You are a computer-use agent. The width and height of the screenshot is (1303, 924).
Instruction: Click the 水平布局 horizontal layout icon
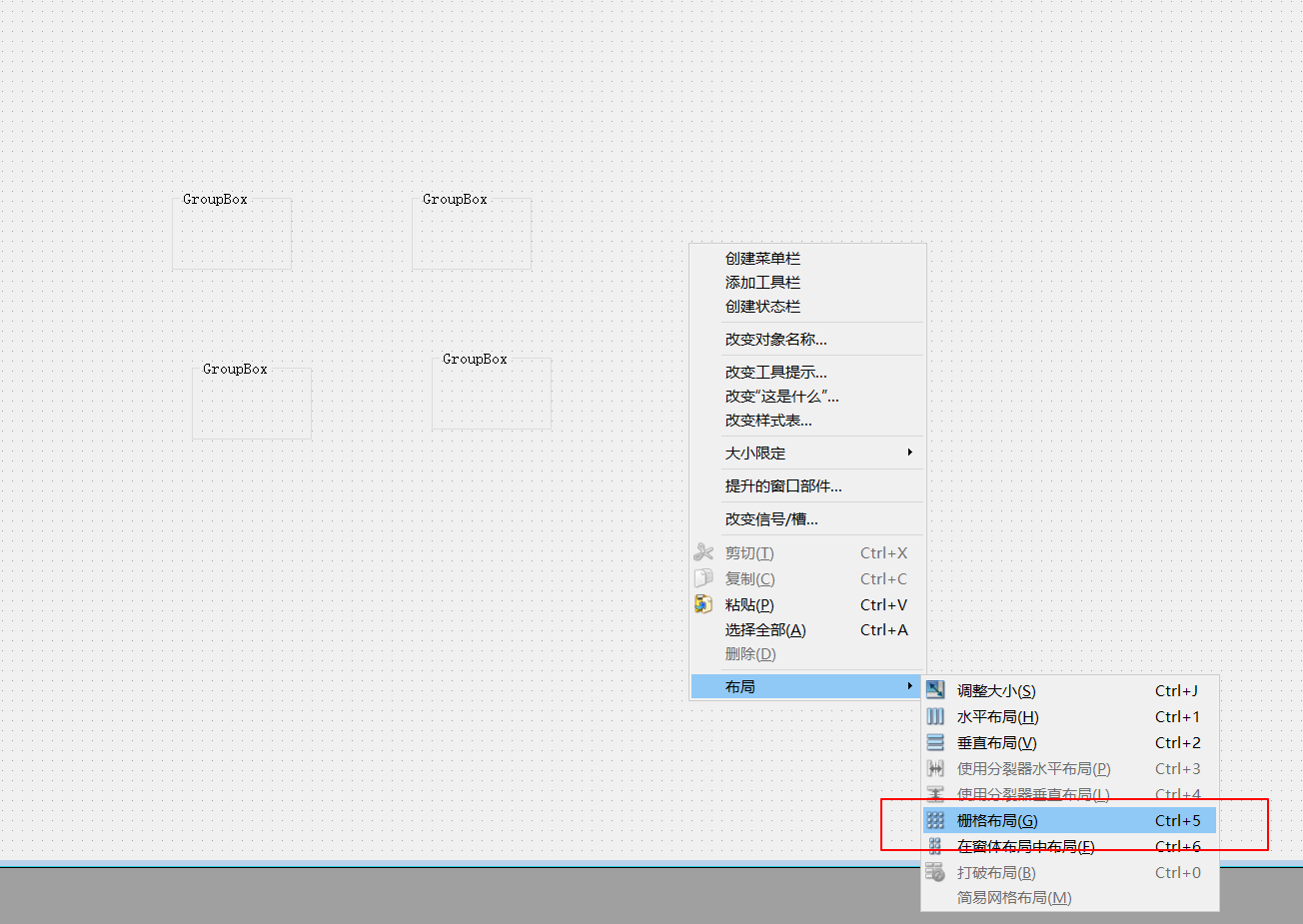[x=935, y=716]
